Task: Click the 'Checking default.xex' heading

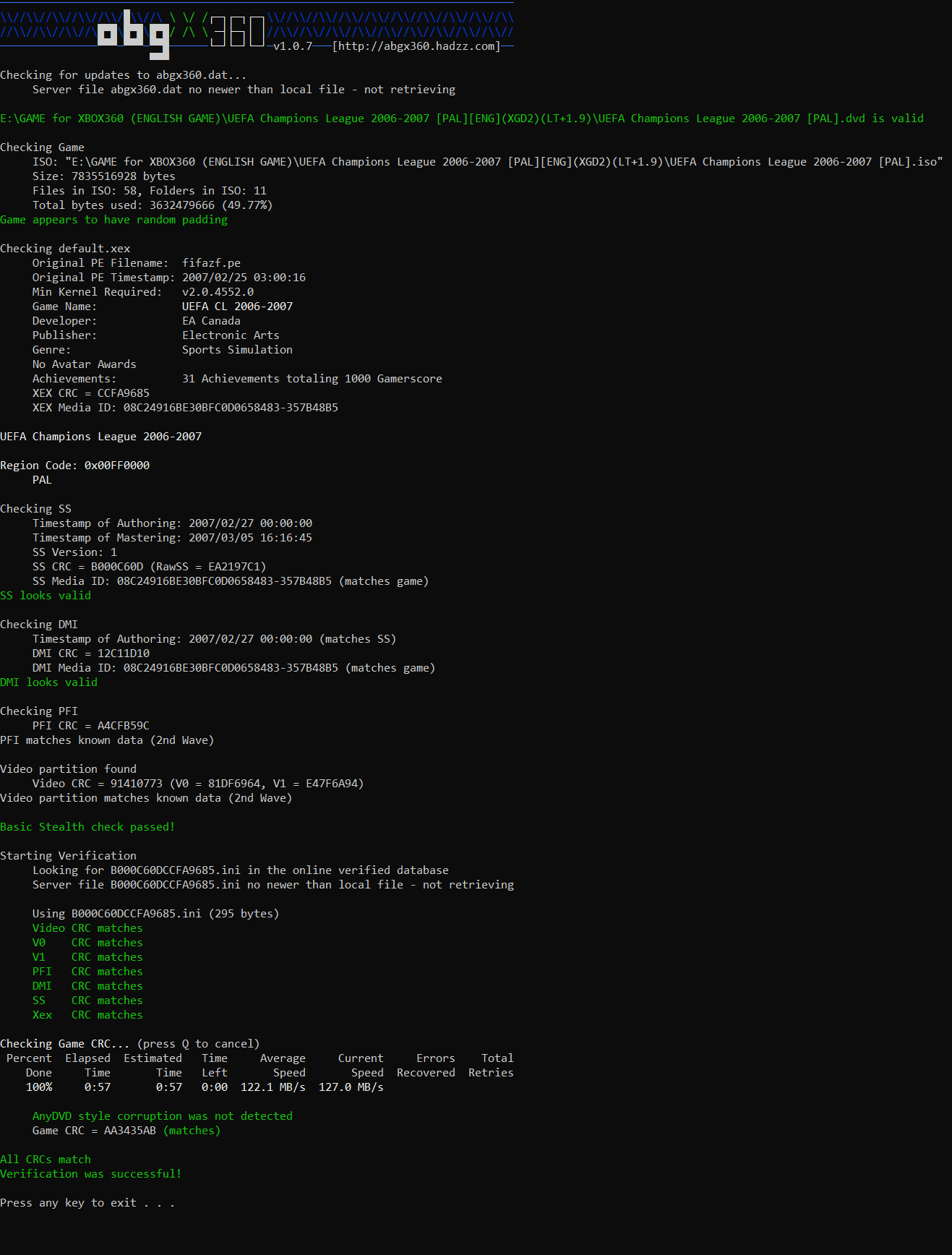Action: coord(65,249)
